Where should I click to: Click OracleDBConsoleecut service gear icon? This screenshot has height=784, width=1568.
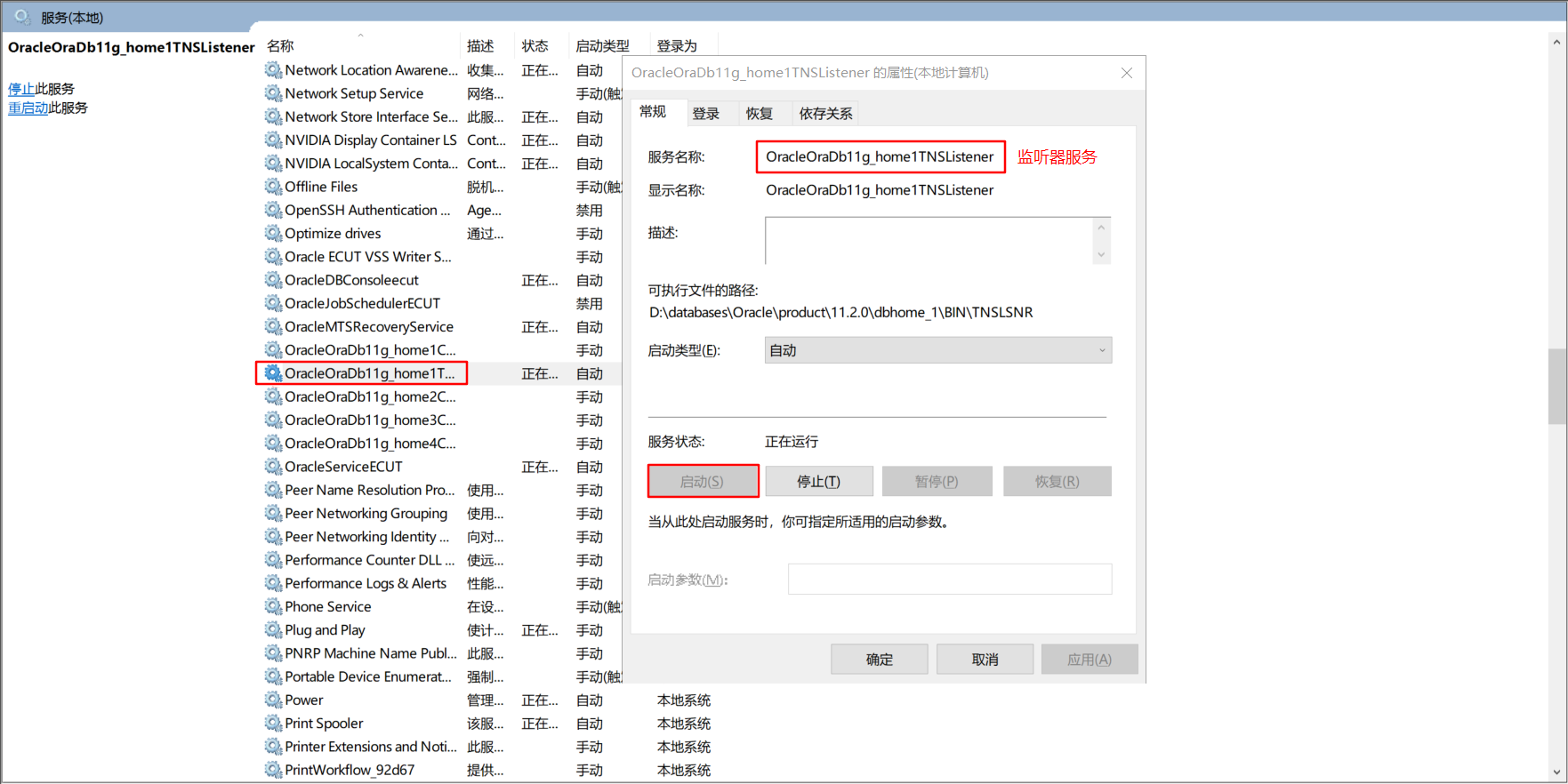pyautogui.click(x=273, y=279)
